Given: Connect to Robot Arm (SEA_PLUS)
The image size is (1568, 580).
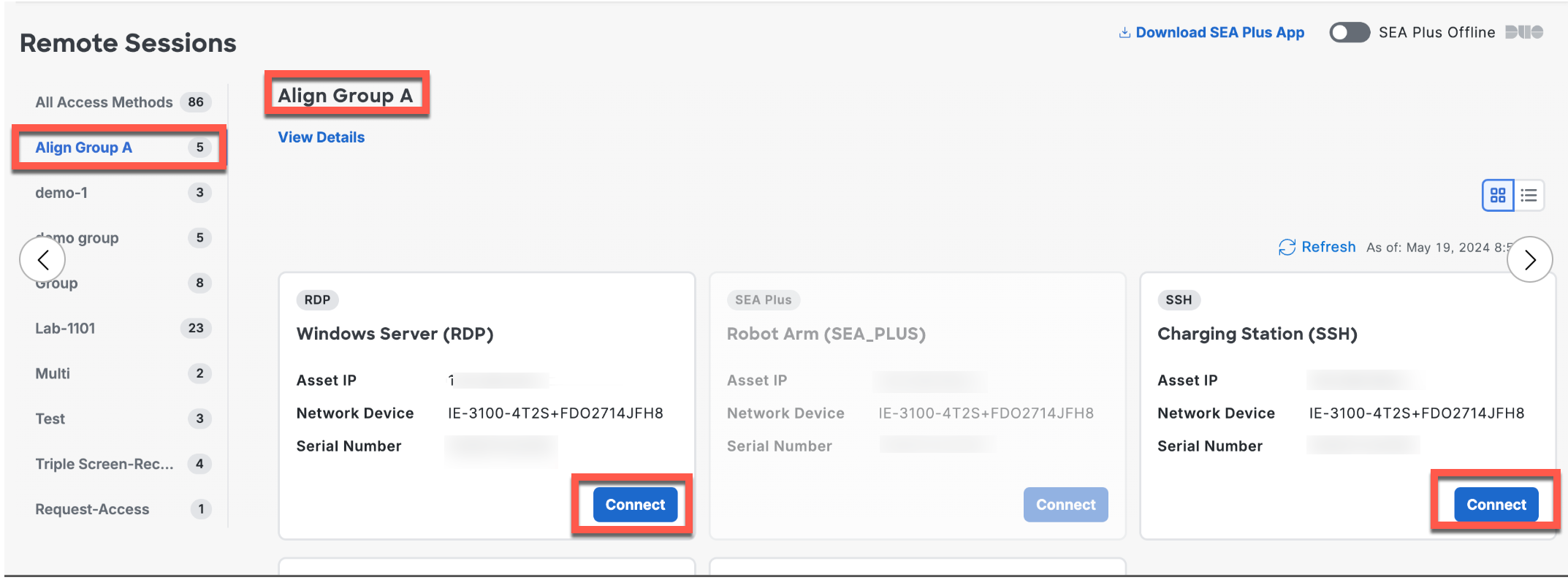Looking at the screenshot, I should [x=1065, y=505].
